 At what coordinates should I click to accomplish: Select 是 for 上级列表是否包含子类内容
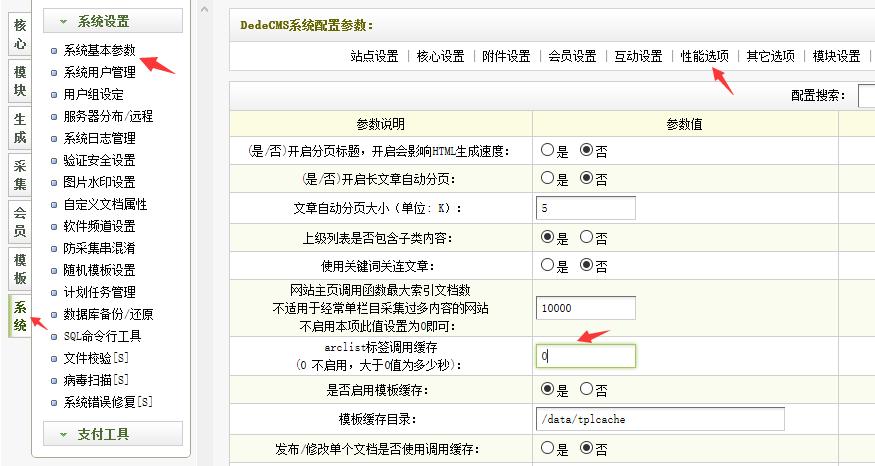pyautogui.click(x=547, y=237)
